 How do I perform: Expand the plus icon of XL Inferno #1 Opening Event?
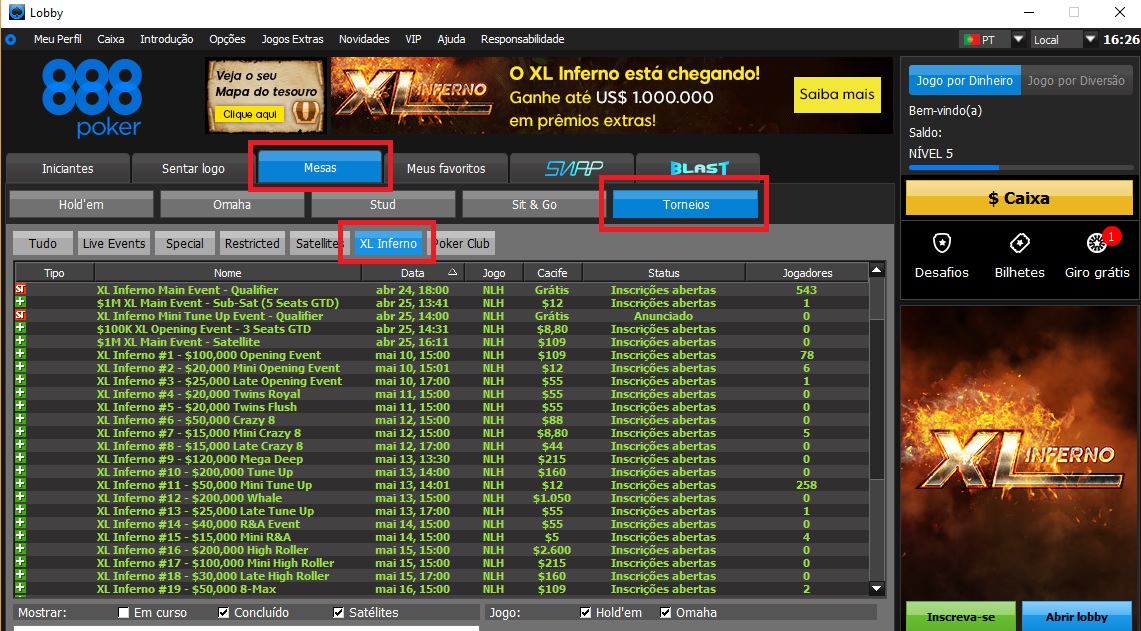coord(20,355)
